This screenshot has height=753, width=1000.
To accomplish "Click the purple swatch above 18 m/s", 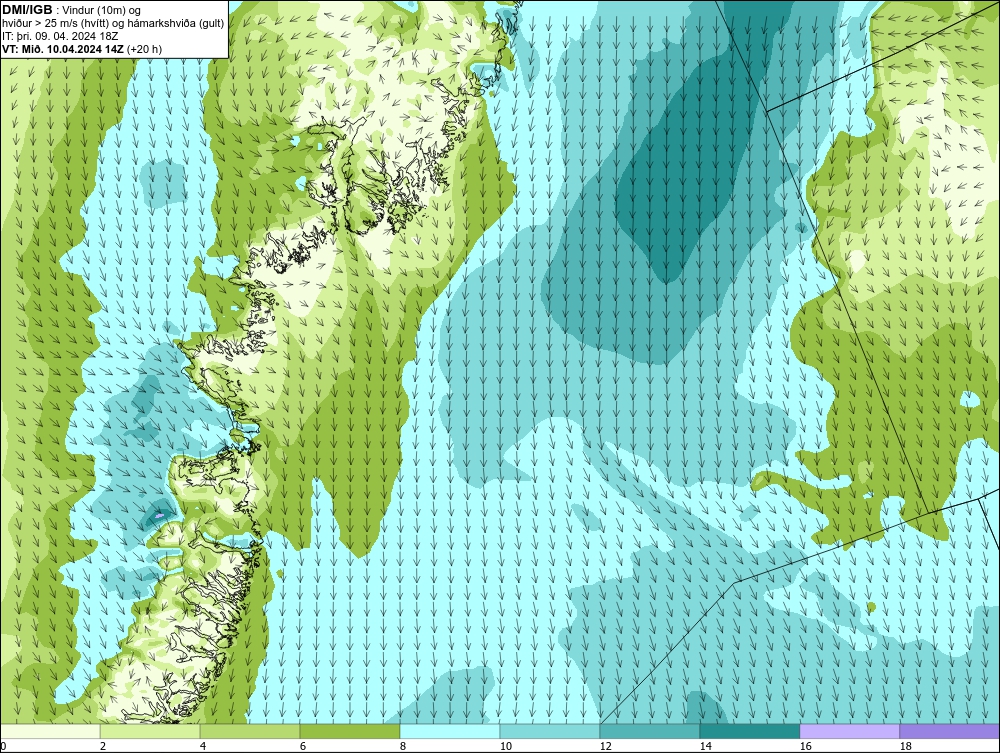I will 950,731.
